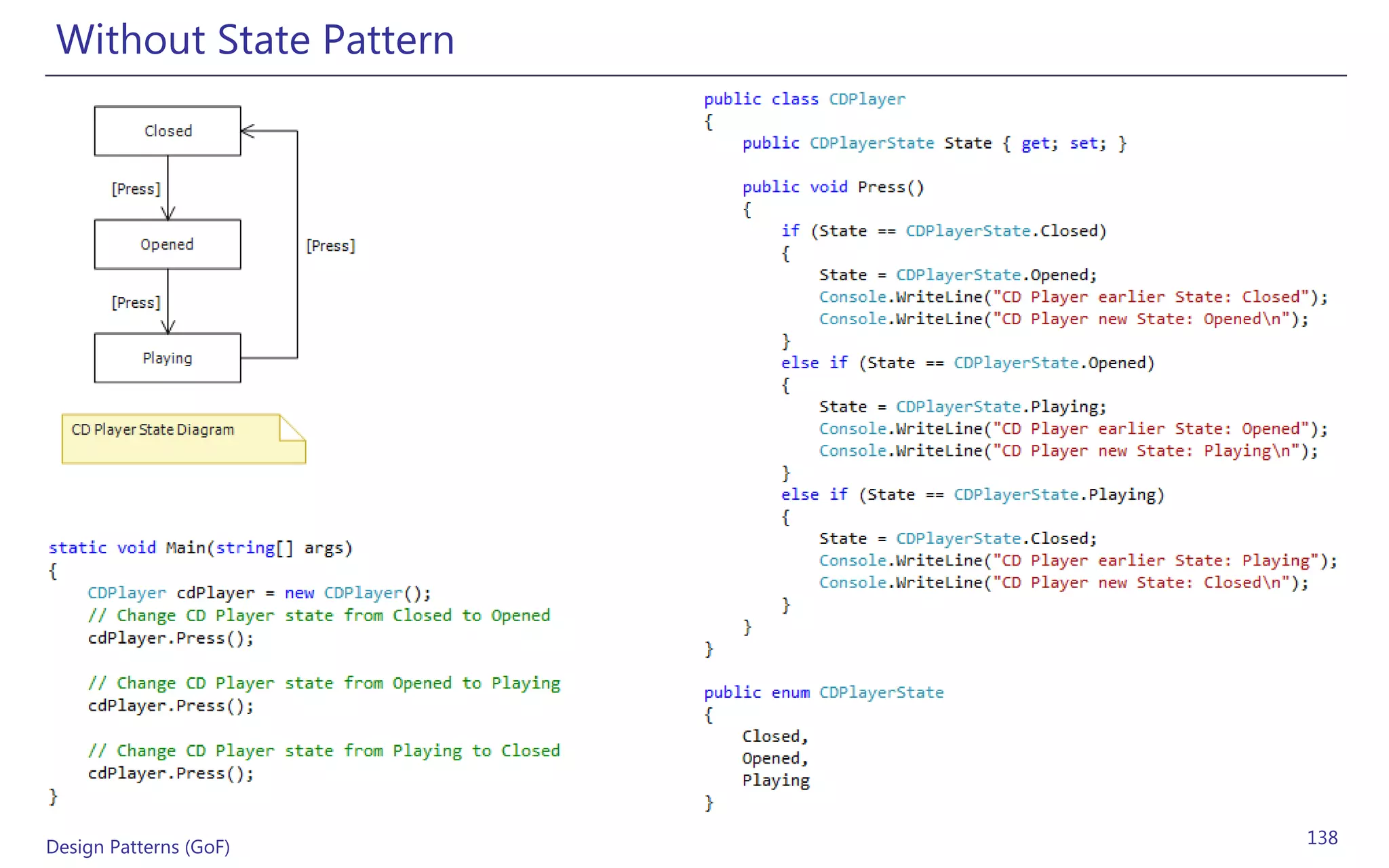The height and width of the screenshot is (868, 1389).
Task: Click the else if CDPlayerState.Playing condition
Action: click(x=972, y=495)
